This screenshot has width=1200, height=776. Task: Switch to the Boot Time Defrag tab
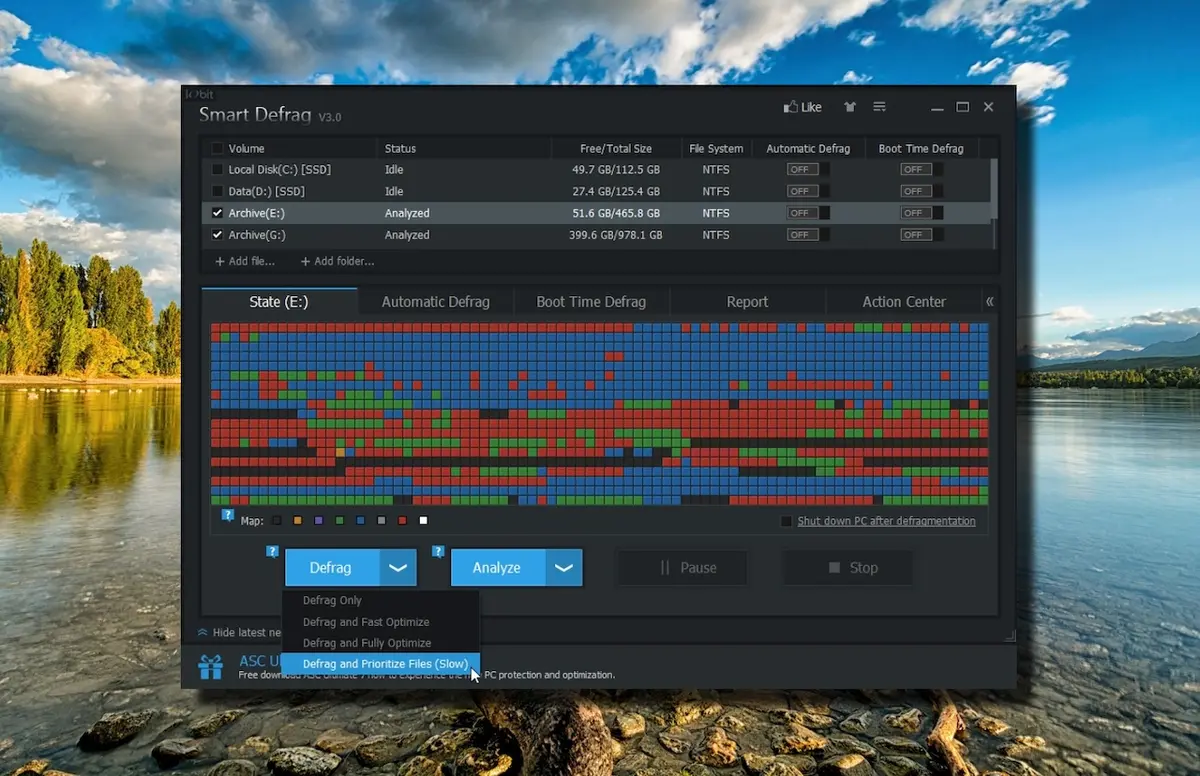coord(591,301)
